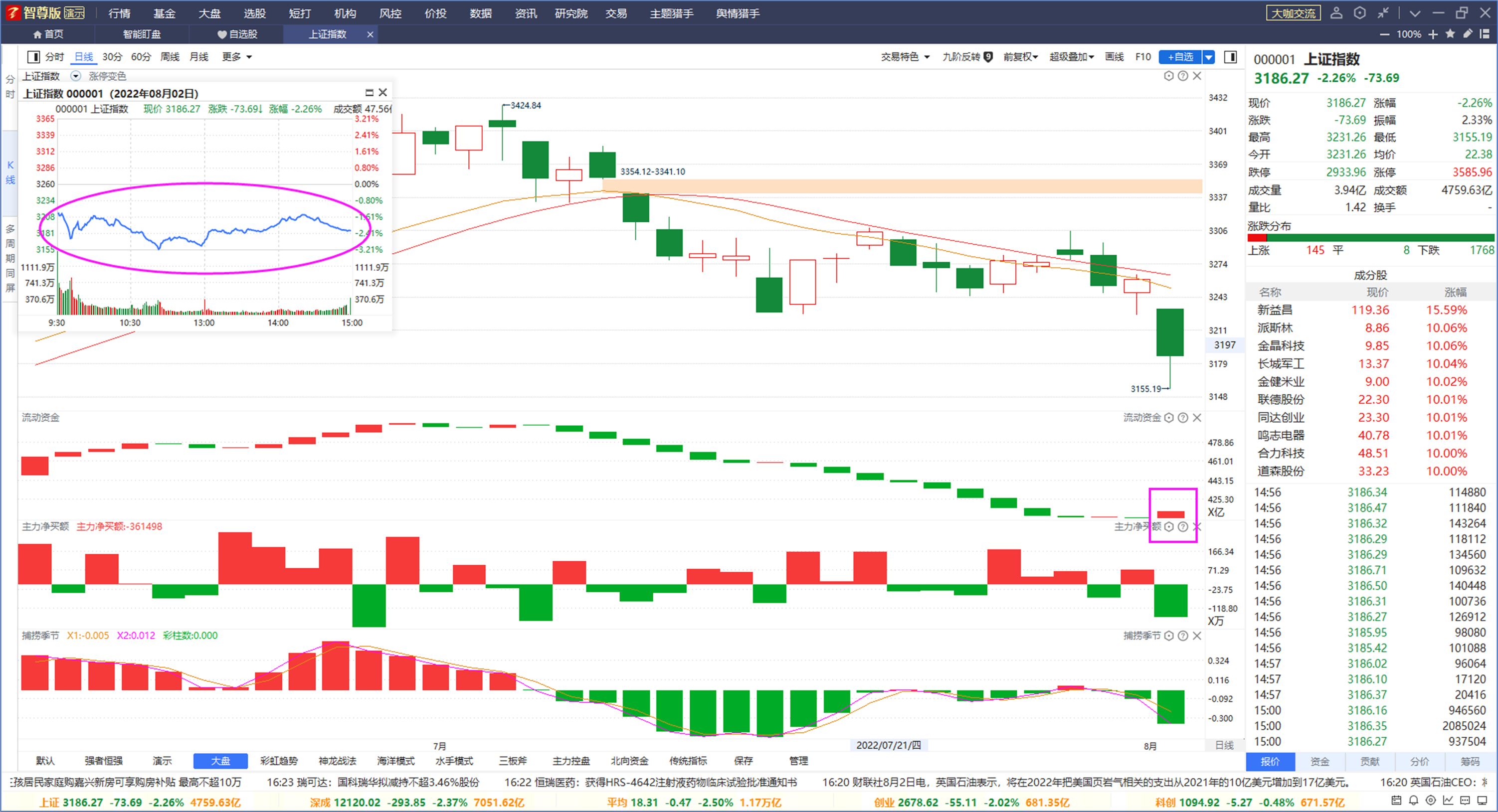Viewport: 1498px width, 812px height.
Task: Close the intraday popup window
Action: [382, 92]
